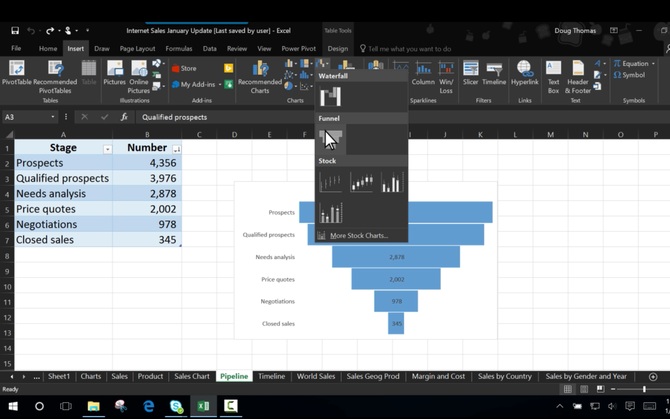Click the Recommended Charts icon
670x419 pixels.
(x=259, y=75)
